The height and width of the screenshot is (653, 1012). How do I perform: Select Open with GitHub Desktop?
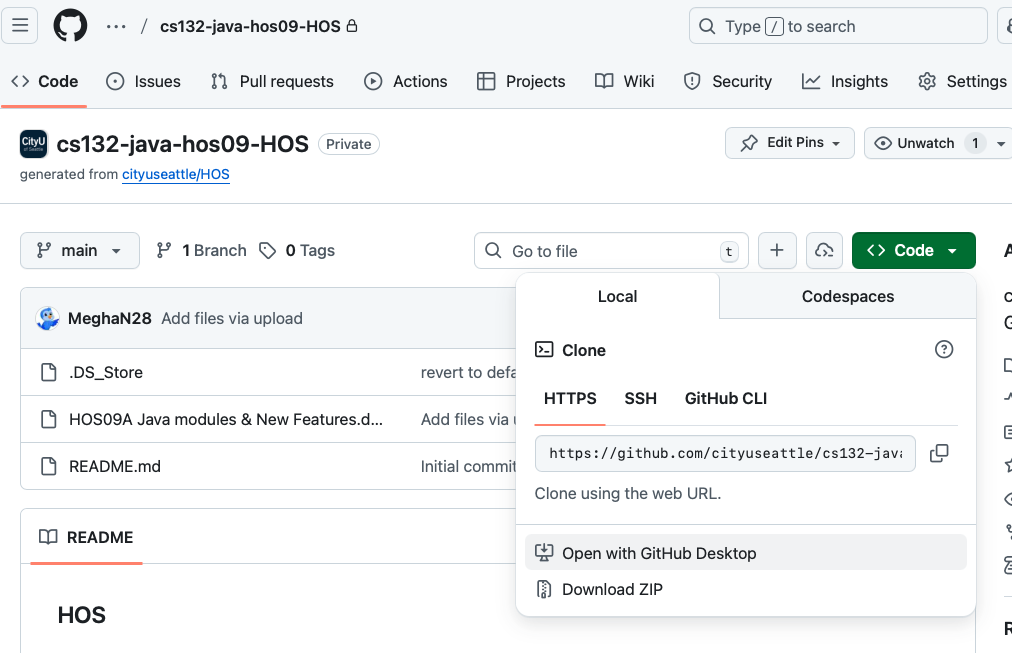[x=657, y=552]
